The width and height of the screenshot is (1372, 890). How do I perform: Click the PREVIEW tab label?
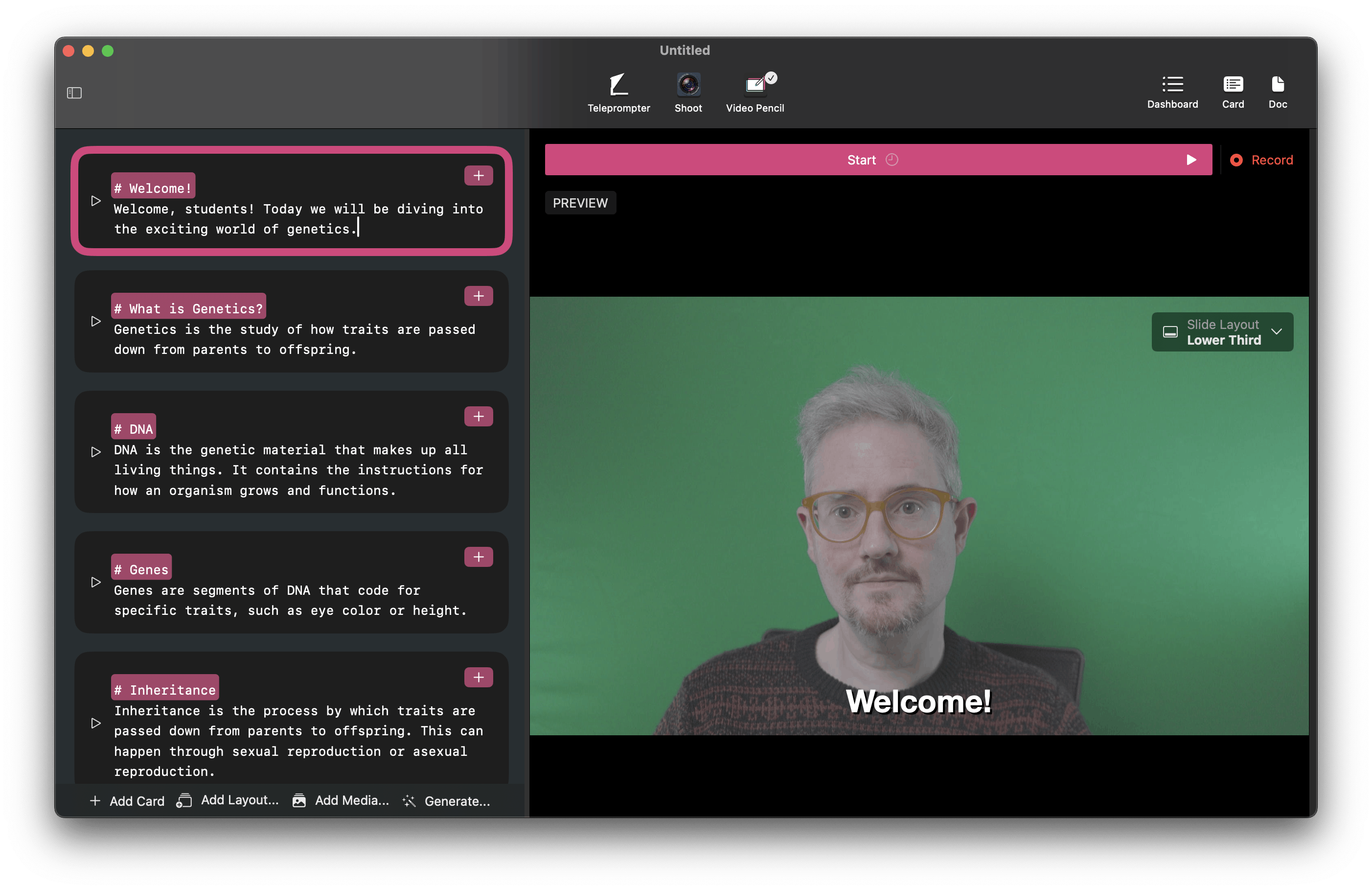(580, 203)
